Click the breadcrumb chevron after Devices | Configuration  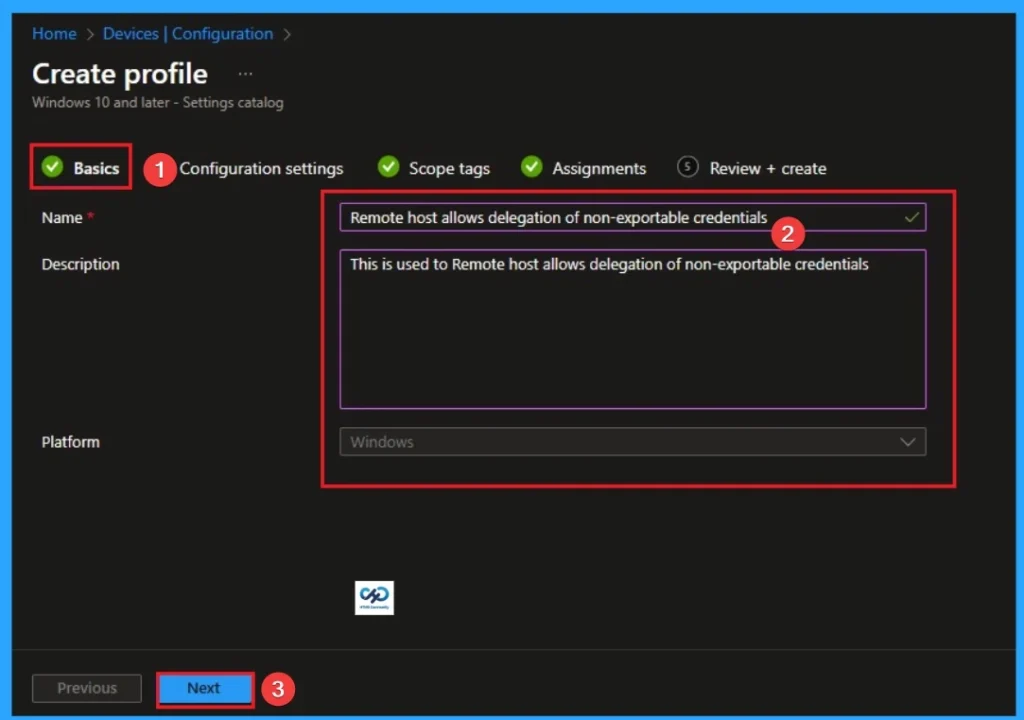click(x=286, y=33)
